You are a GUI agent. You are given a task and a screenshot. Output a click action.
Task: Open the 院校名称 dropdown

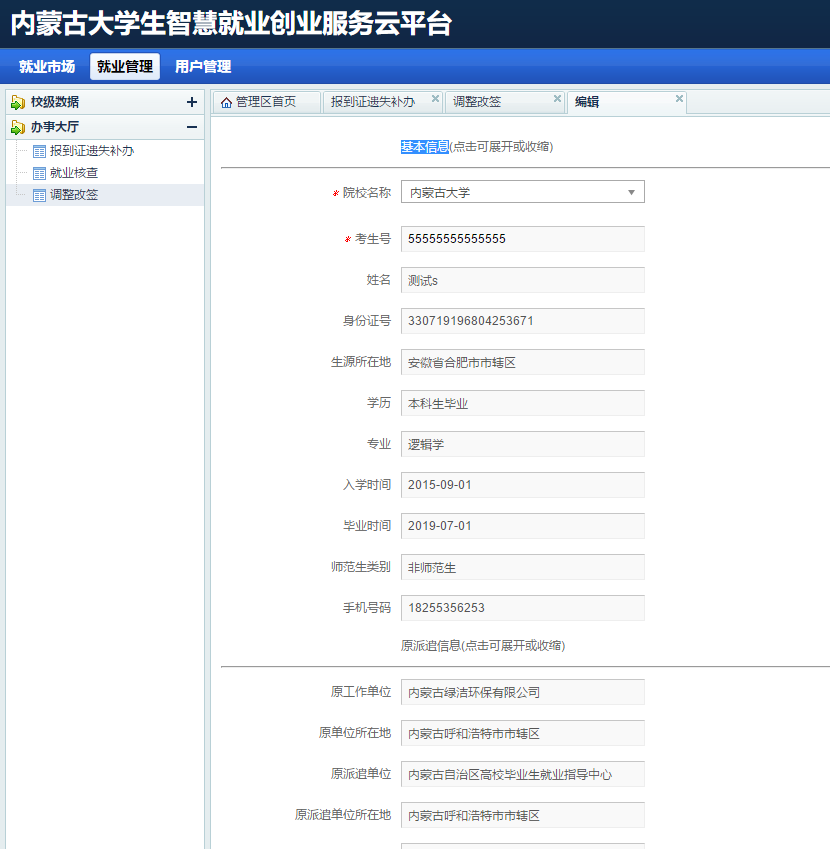tap(522, 192)
